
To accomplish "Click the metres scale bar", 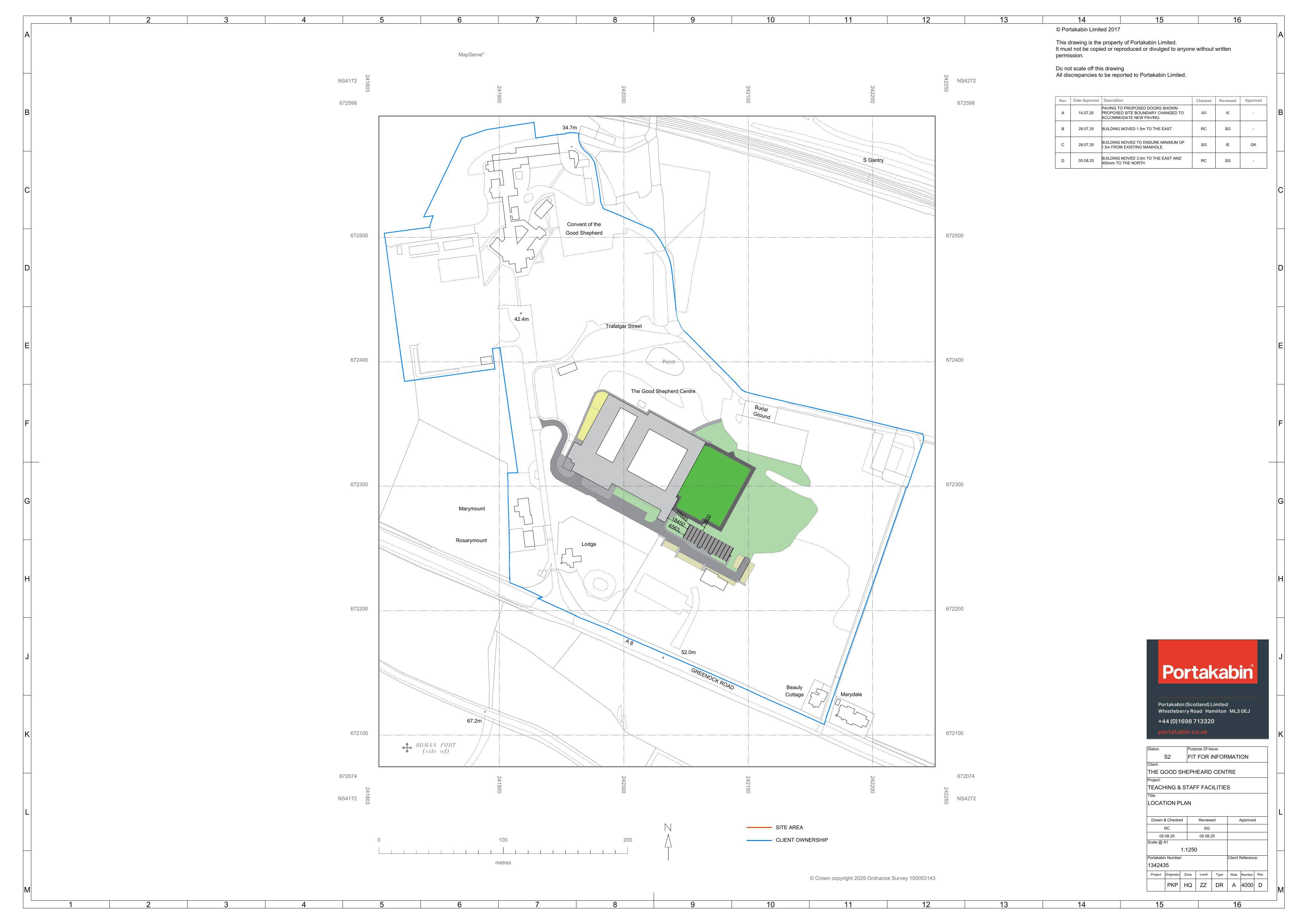I will pos(503,851).
